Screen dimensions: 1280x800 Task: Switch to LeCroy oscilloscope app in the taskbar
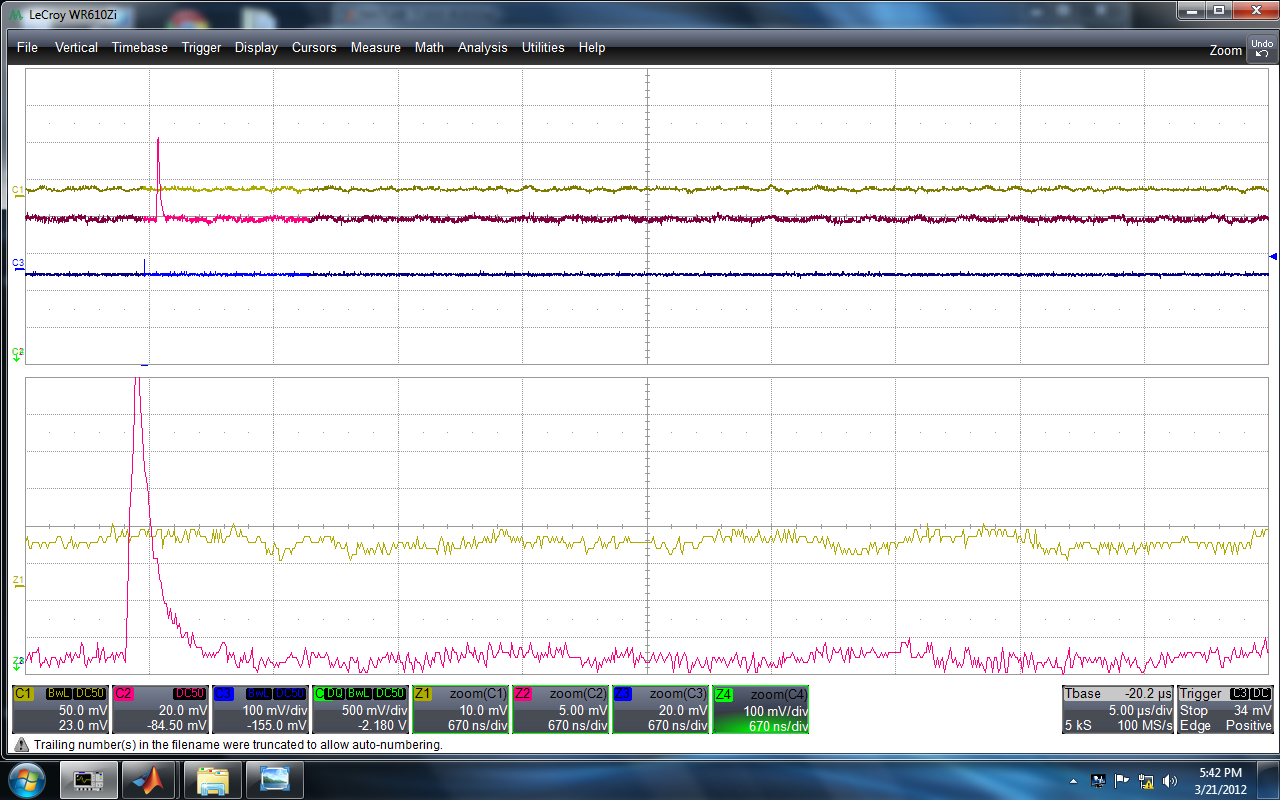click(88, 778)
